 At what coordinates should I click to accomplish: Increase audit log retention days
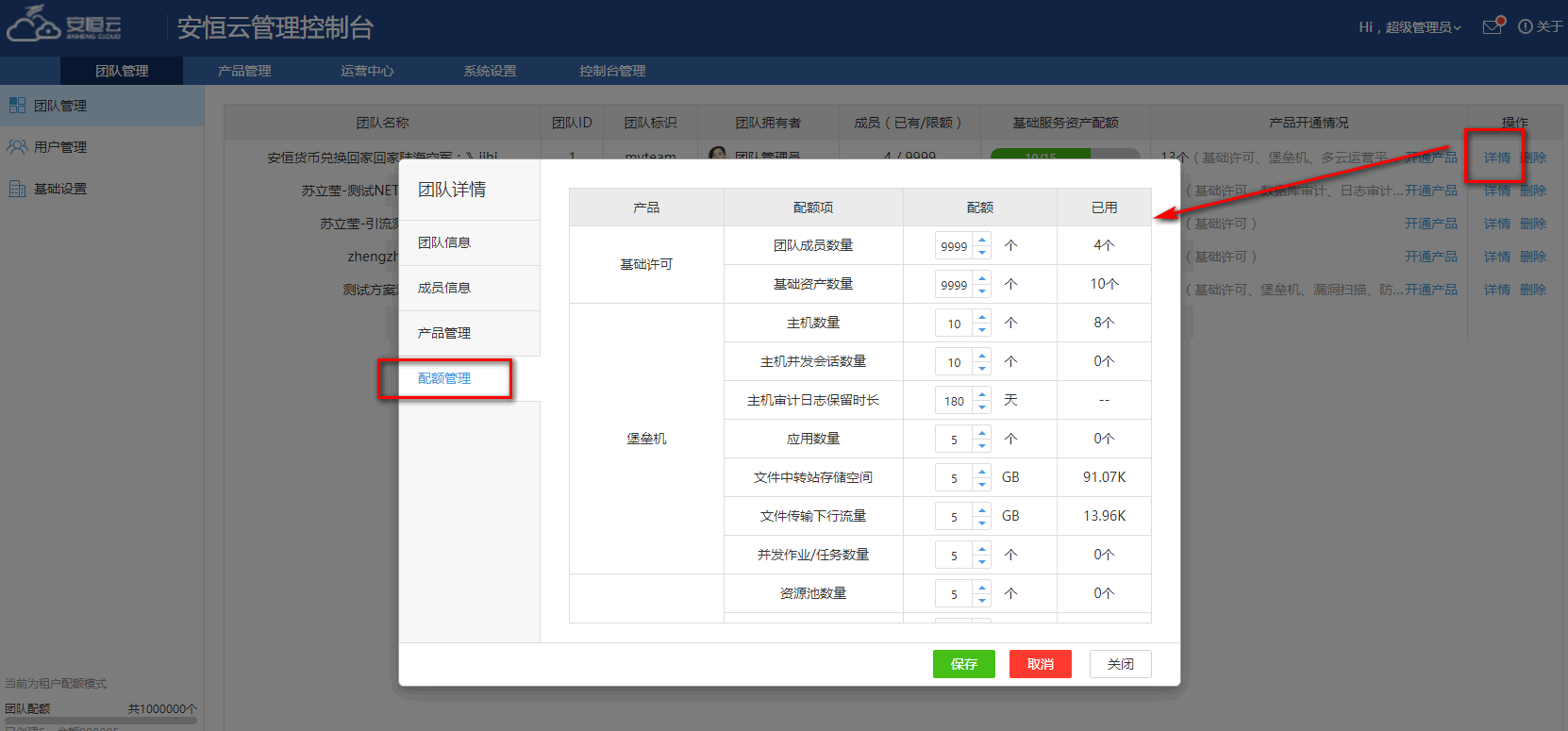point(982,394)
